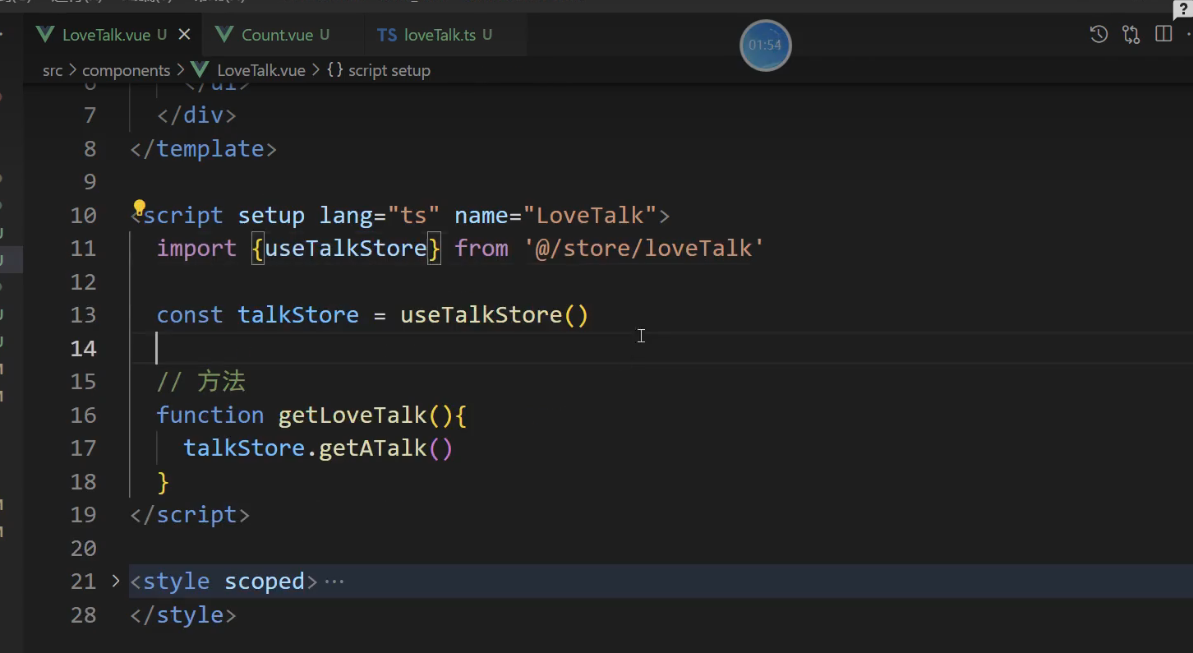Image resolution: width=1193 pixels, height=653 pixels.
Task: Click the Vue icon on LoveTalk.vue tab
Action: (x=45, y=34)
